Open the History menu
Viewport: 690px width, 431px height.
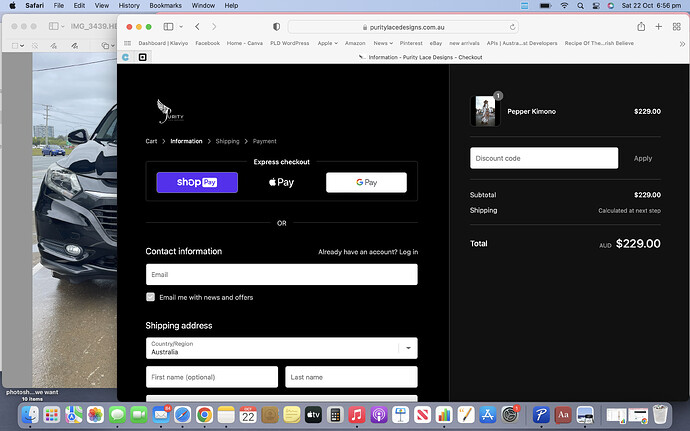click(129, 5)
